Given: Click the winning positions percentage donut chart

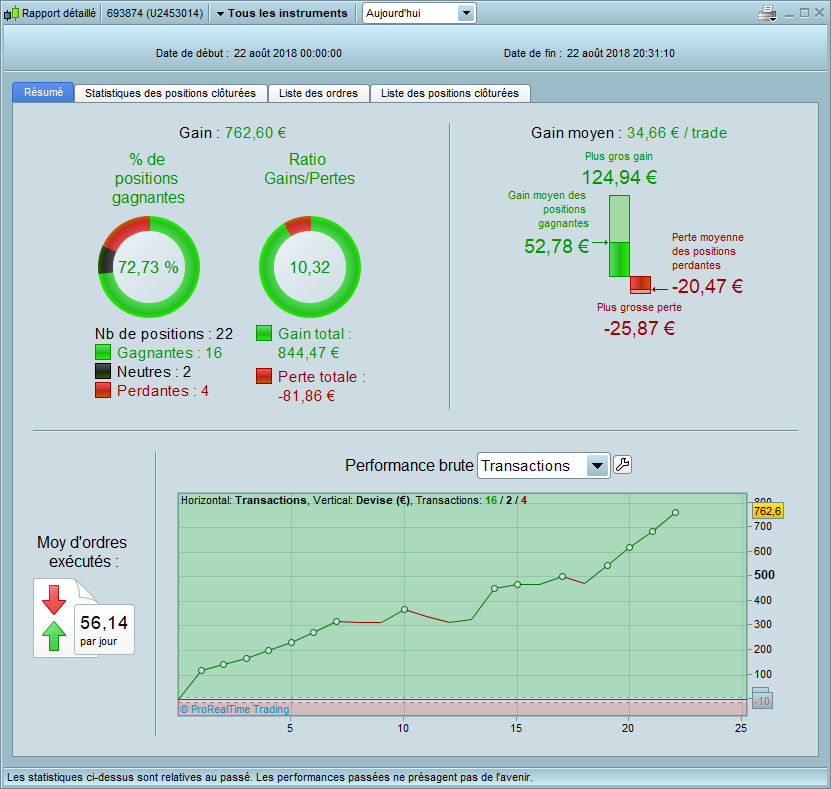Looking at the screenshot, I should pos(149,267).
